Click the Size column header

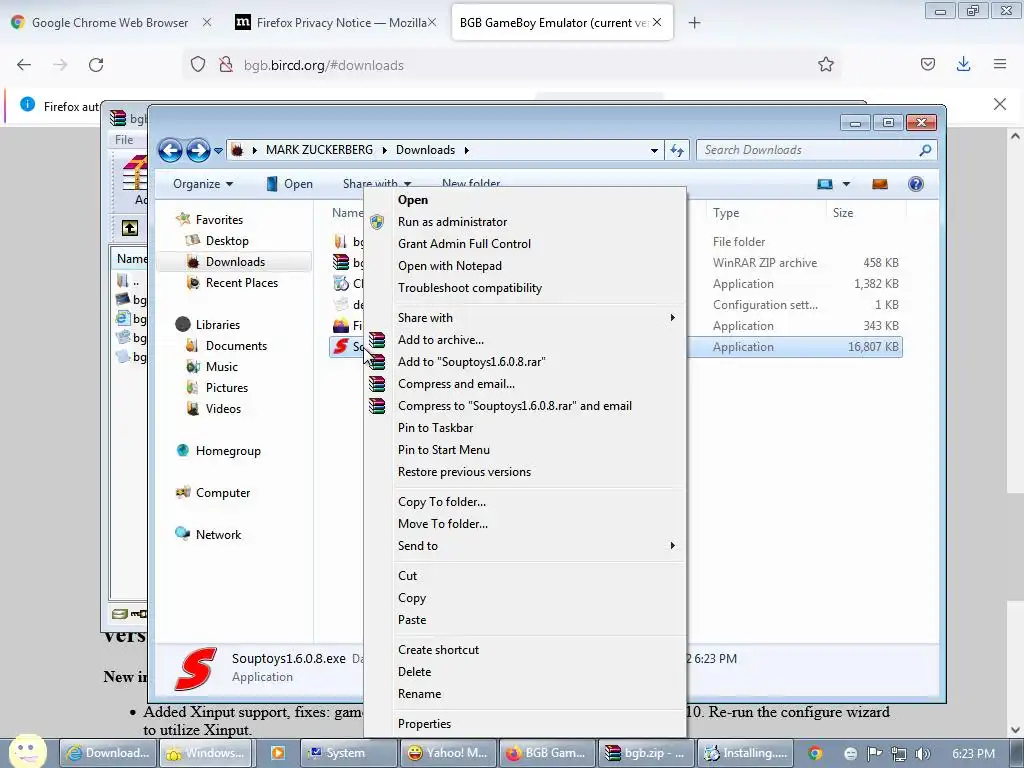tap(866, 213)
